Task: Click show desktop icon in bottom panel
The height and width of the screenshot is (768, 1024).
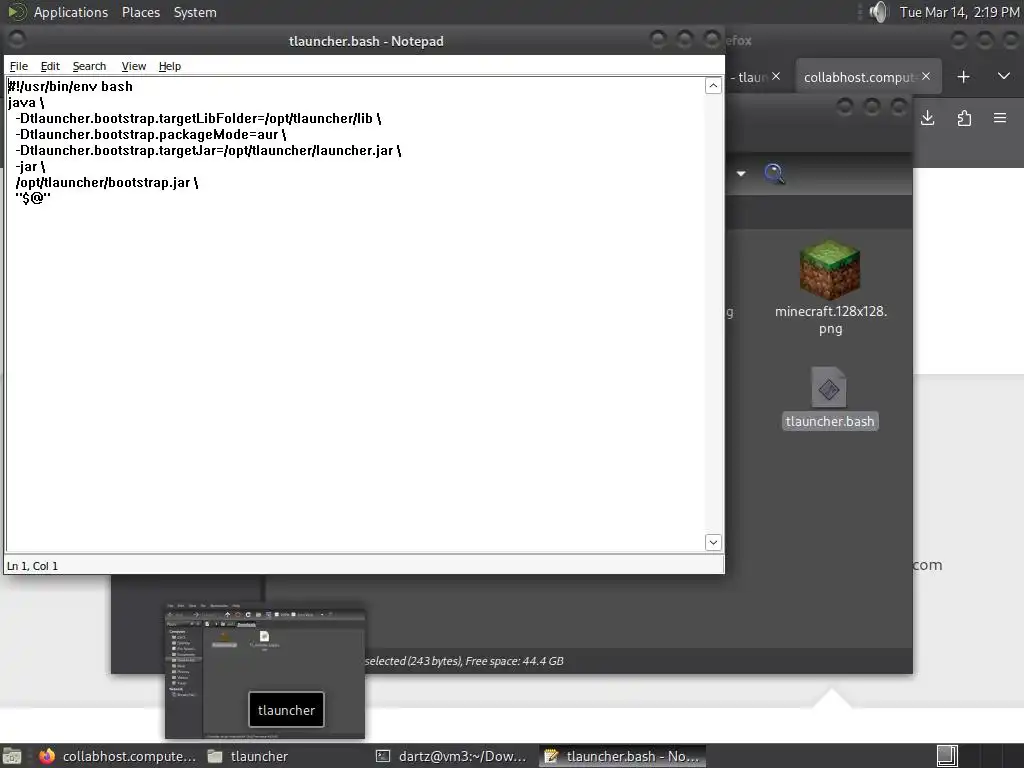Action: 12,756
